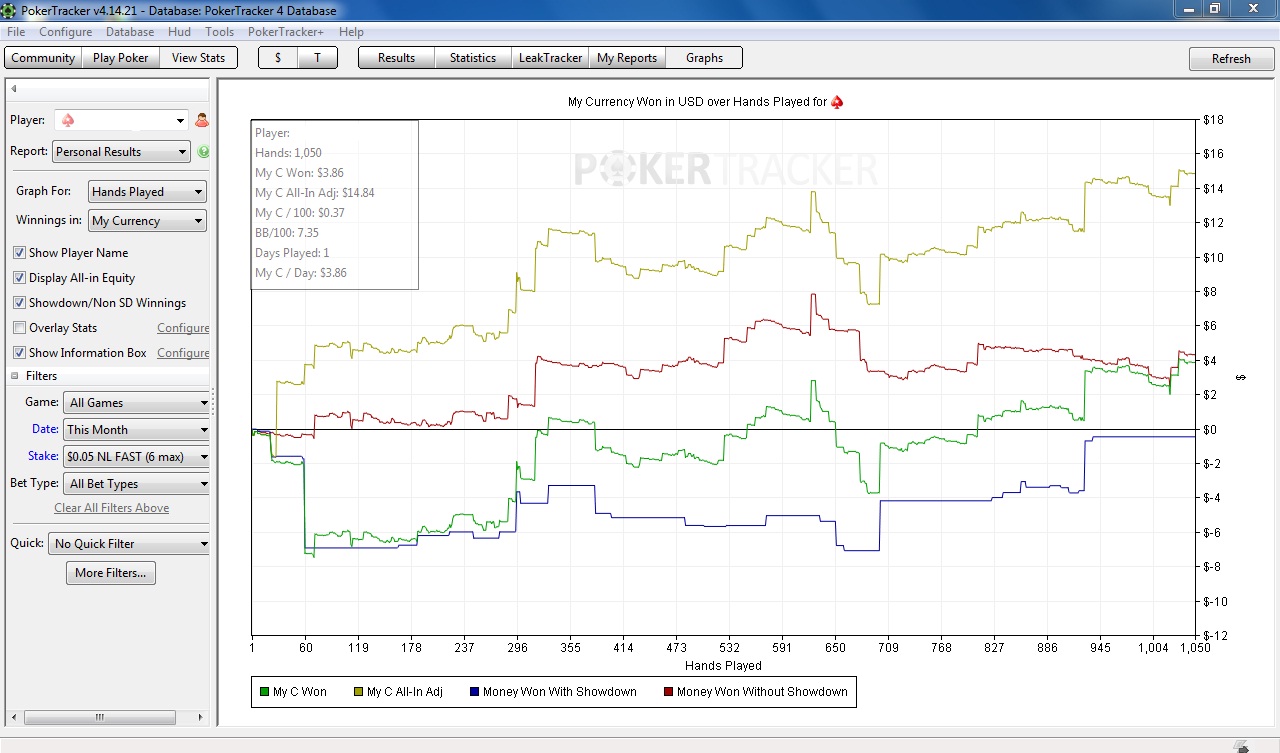Click Configure link beside Show Information Box
This screenshot has width=1280, height=753.
coord(183,353)
